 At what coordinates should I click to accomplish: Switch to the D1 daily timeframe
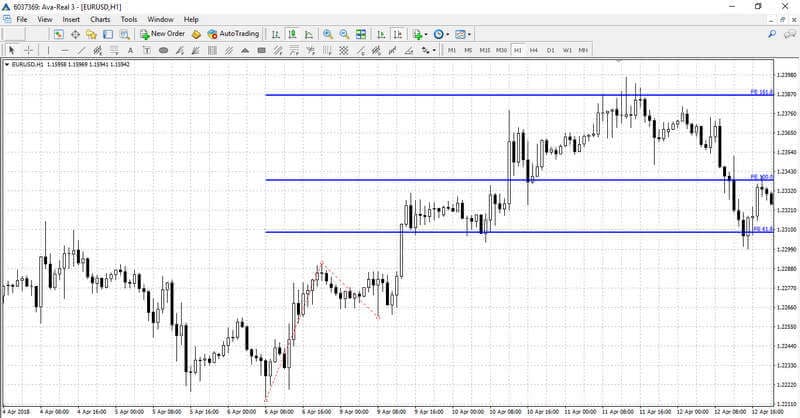[551, 50]
